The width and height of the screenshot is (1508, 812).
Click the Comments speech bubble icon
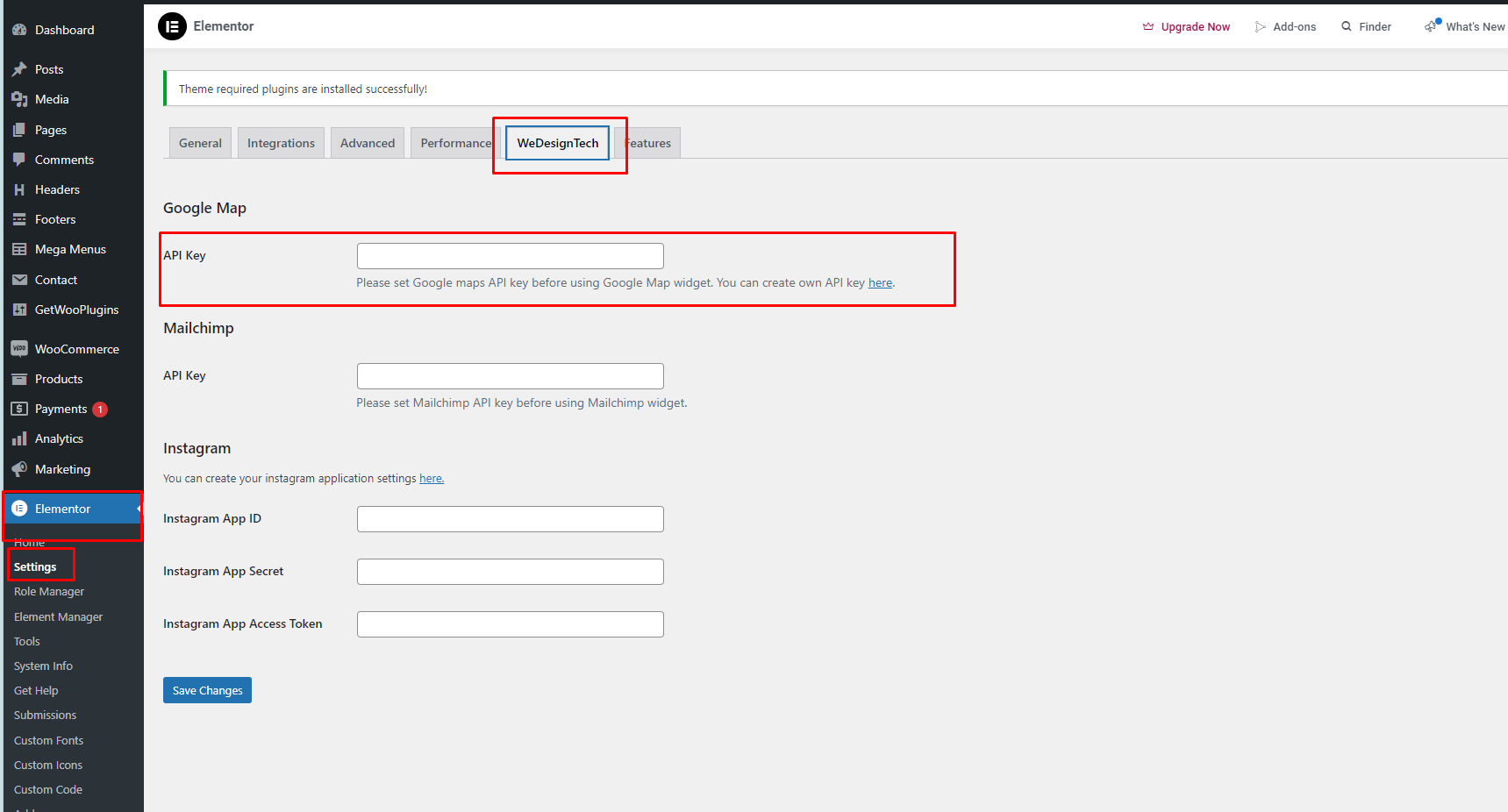tap(19, 160)
